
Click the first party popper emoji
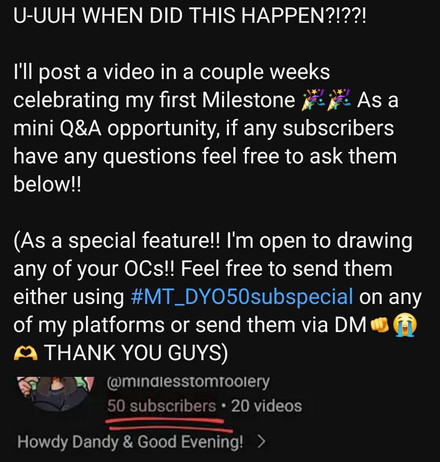[x=312, y=100]
